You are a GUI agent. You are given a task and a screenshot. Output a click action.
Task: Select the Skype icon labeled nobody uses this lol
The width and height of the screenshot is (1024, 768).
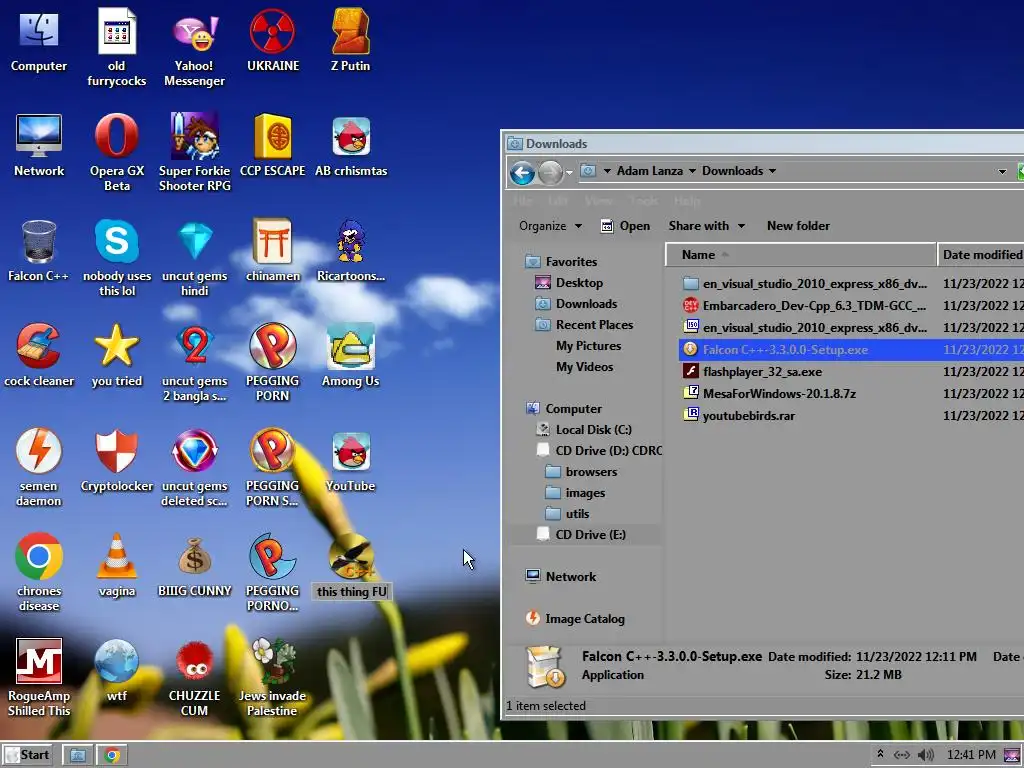tap(117, 259)
